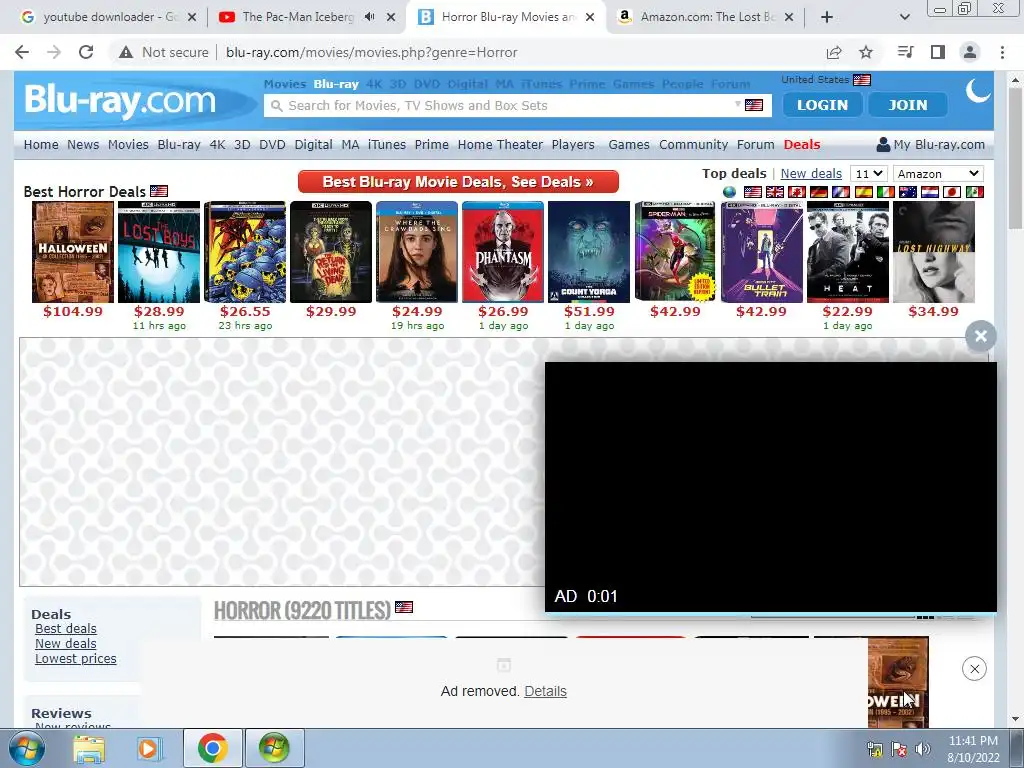Open Chrome media control icon

[x=906, y=52]
